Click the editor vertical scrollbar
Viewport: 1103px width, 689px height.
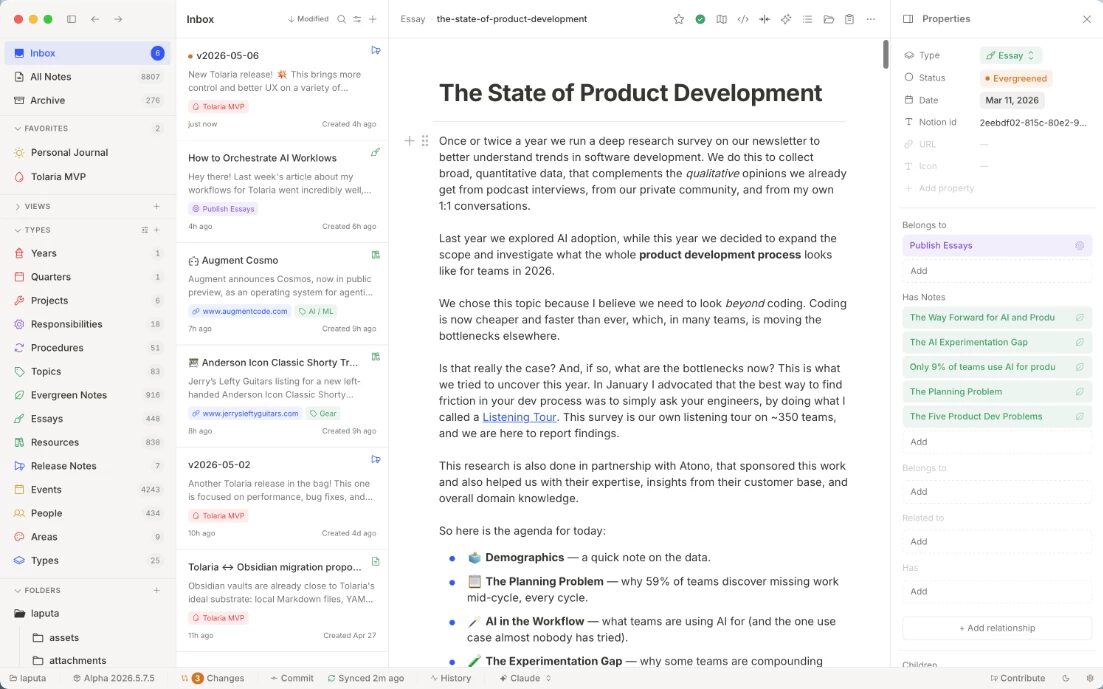[x=886, y=55]
